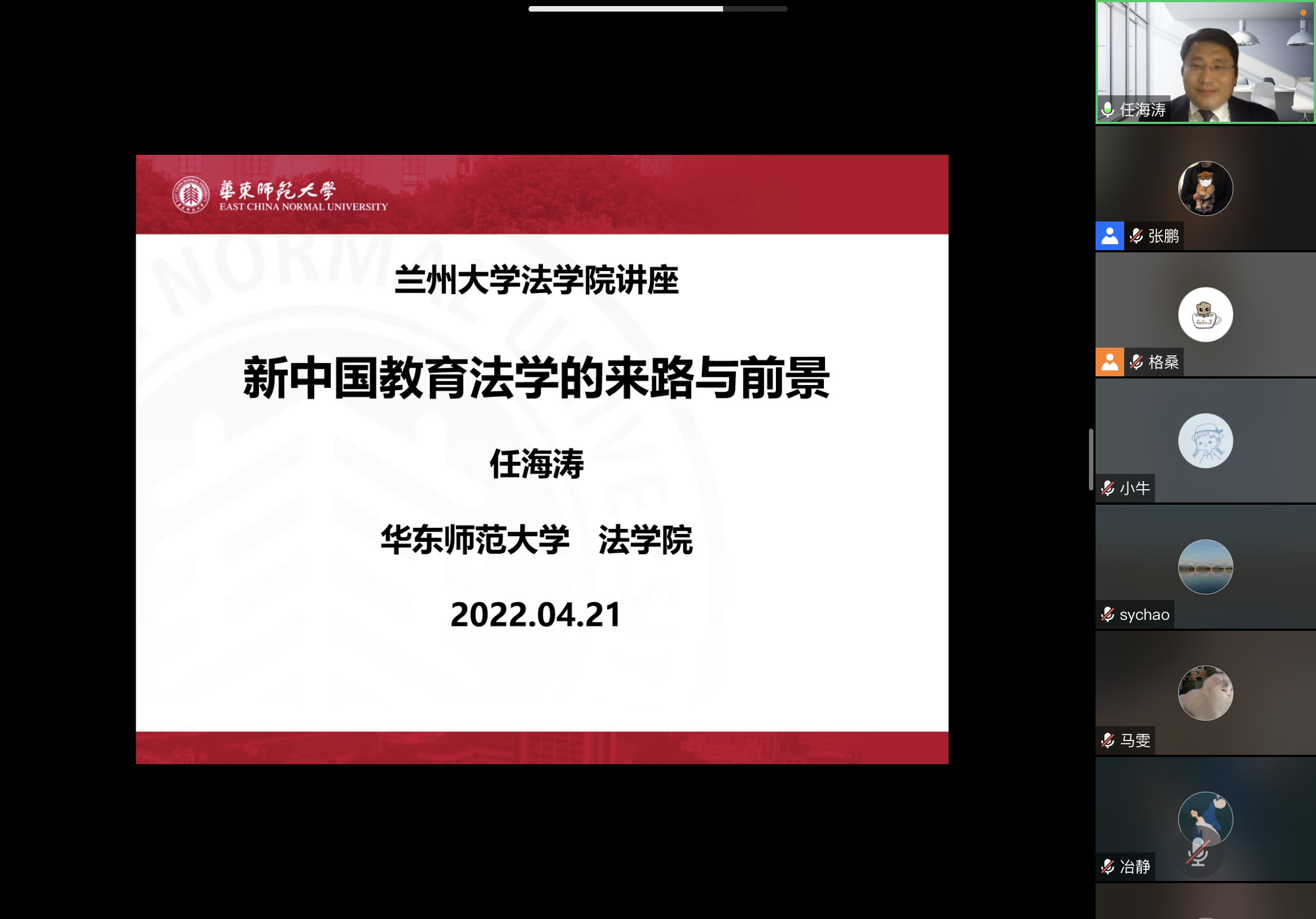1316x919 pixels.
Task: Click the 马雯 name label
Action: click(x=1135, y=740)
